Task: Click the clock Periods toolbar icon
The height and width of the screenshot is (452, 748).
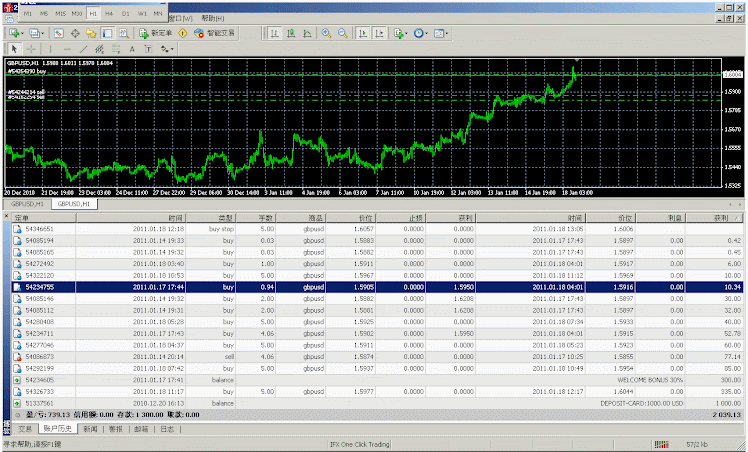Action: pyautogui.click(x=418, y=33)
